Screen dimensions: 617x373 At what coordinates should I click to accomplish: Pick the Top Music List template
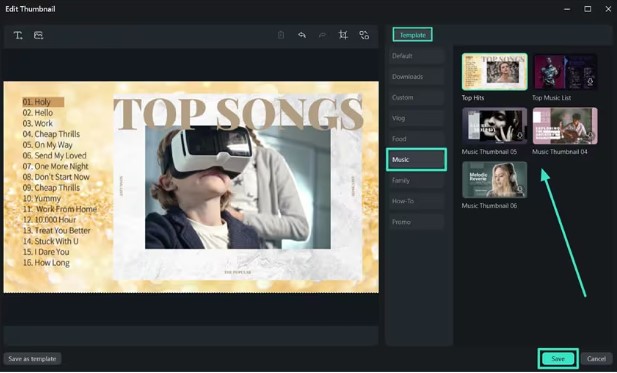coord(565,72)
